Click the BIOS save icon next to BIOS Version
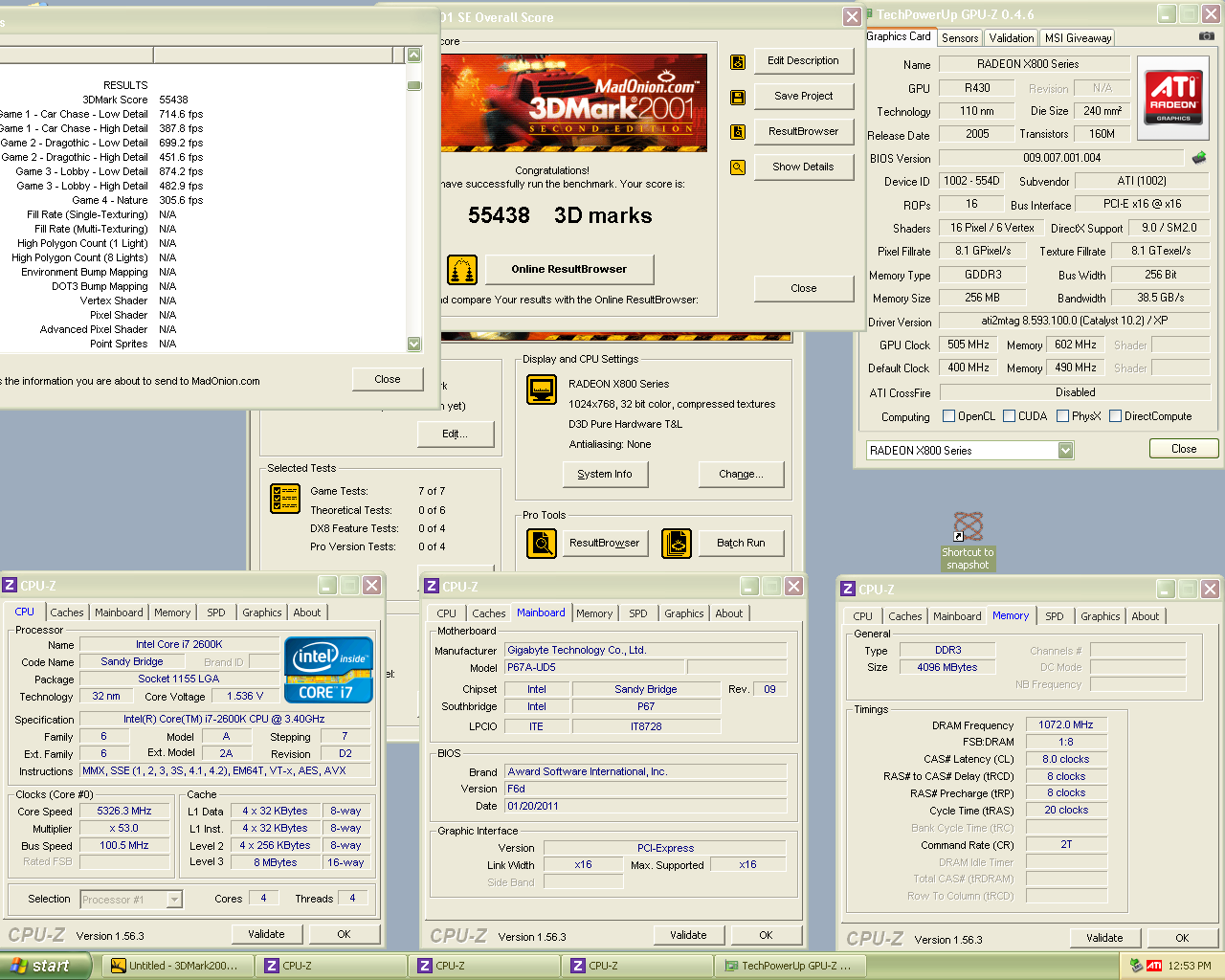1225x980 pixels. tap(1198, 158)
